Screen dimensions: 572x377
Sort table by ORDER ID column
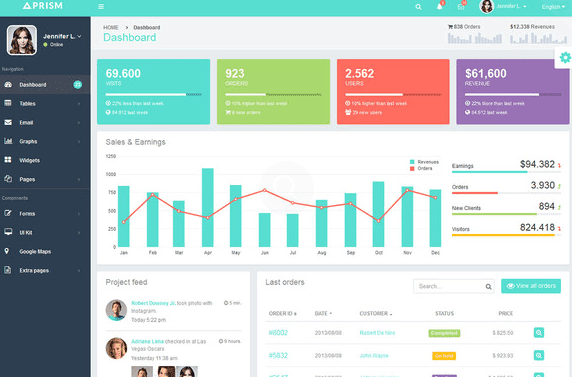tap(283, 313)
